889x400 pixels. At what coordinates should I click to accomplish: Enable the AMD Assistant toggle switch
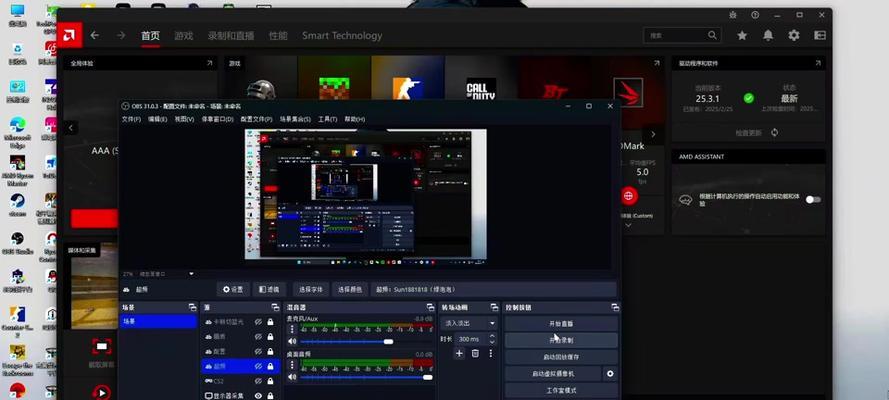click(813, 199)
